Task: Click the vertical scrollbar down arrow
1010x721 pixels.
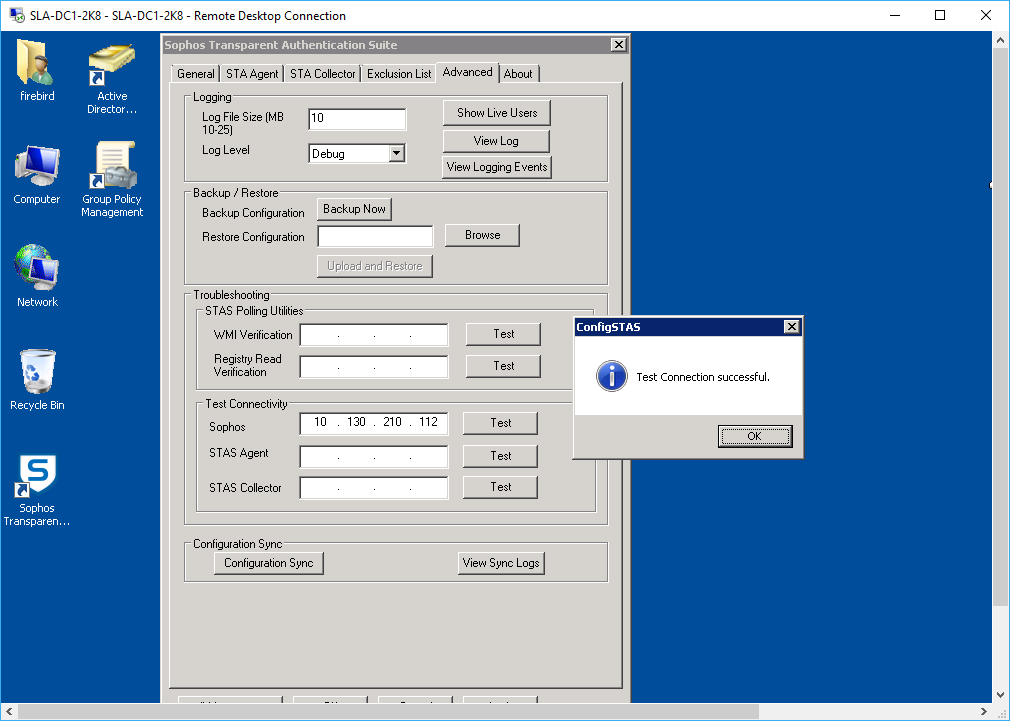Action: coord(1001,695)
